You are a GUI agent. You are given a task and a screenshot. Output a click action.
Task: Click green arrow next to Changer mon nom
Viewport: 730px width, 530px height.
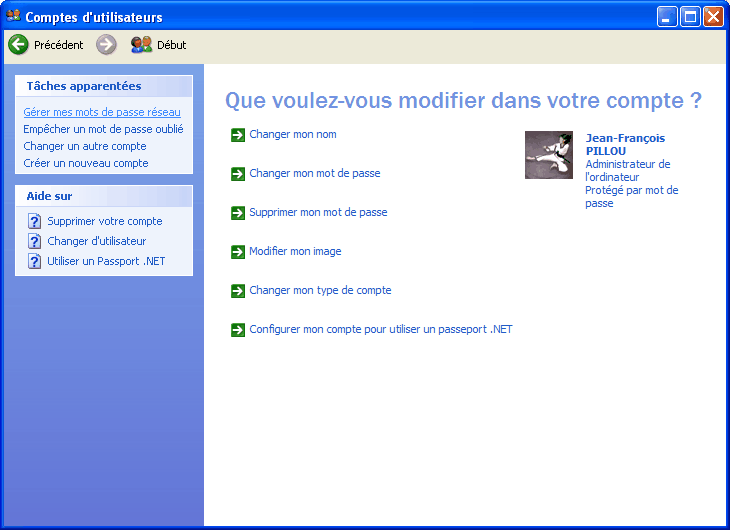tap(238, 135)
